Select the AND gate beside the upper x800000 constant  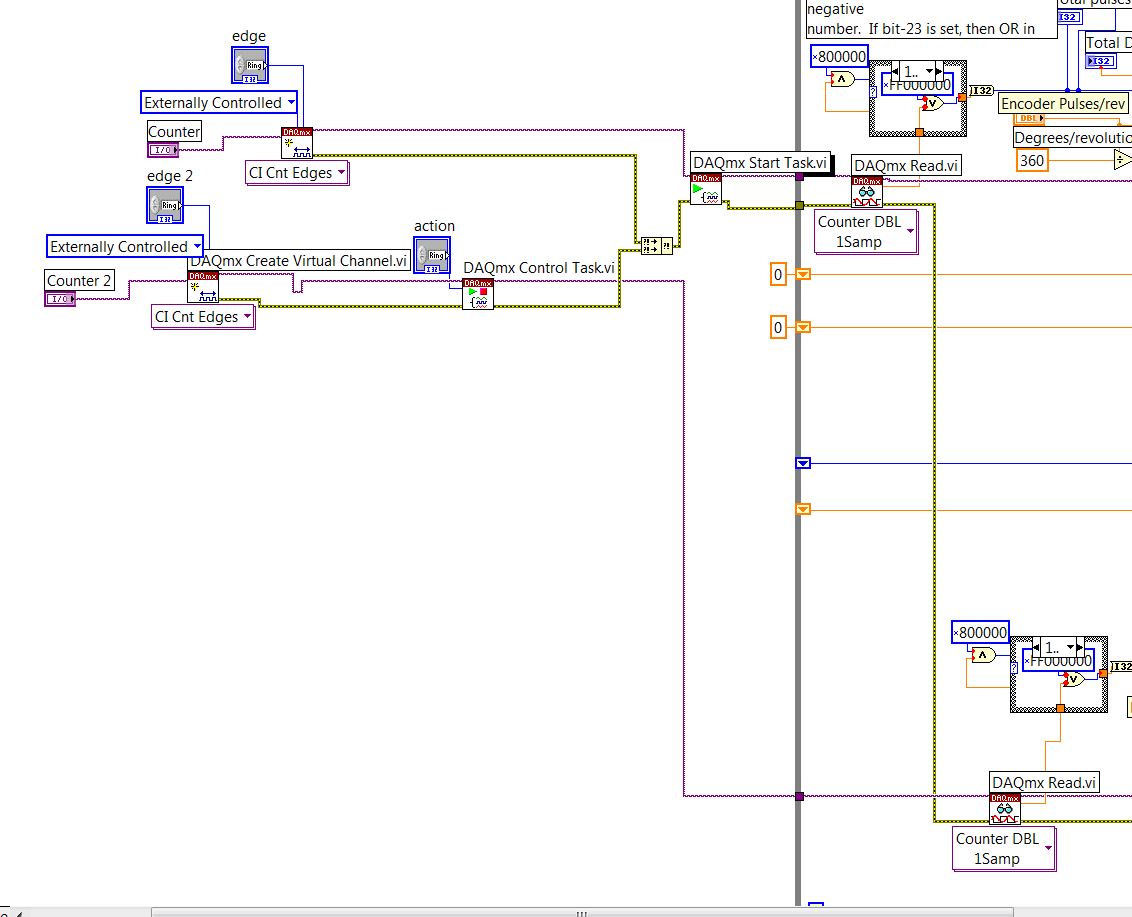click(842, 79)
